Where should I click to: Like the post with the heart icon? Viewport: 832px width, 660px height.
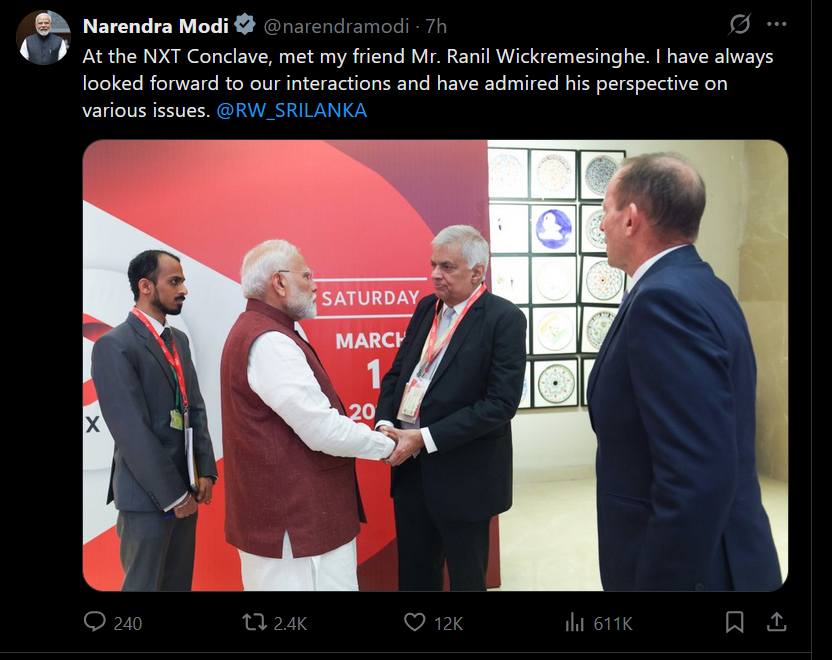[415, 622]
